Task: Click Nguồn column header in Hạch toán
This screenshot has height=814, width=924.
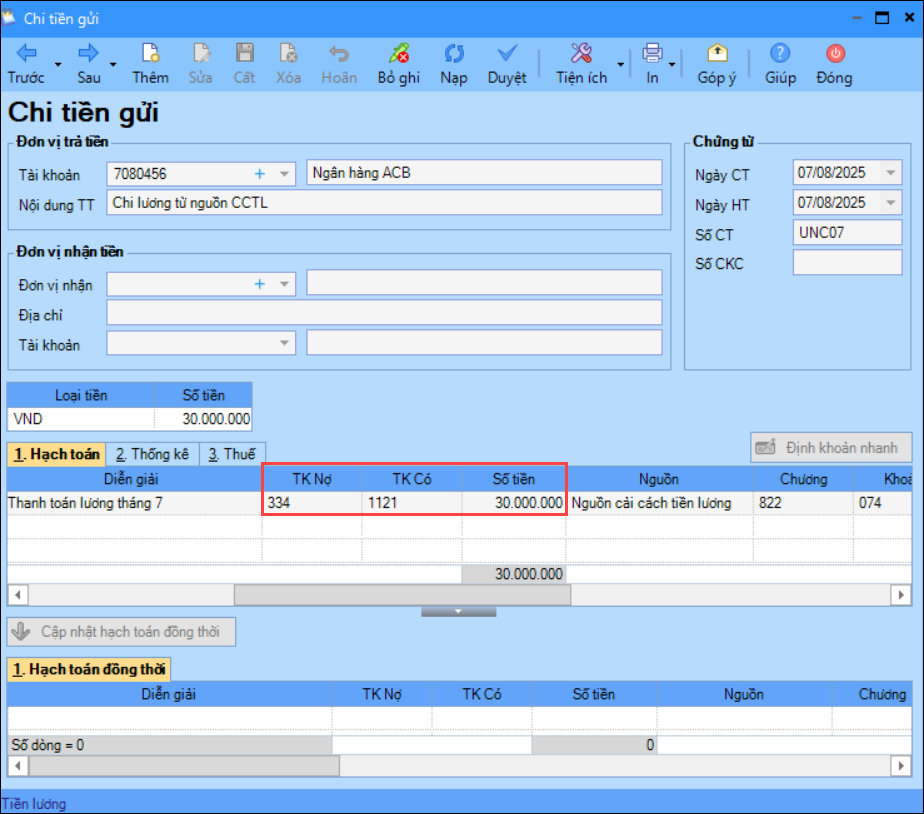Action: [659, 479]
